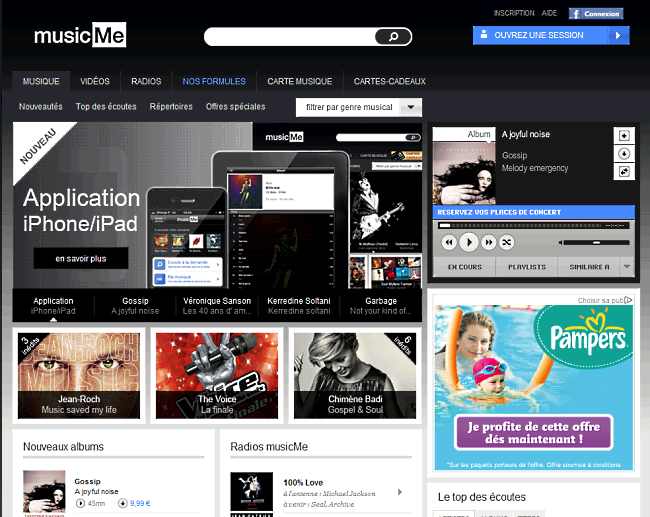Click Melody emergency track in player
This screenshot has width=650, height=517.
[x=535, y=168]
